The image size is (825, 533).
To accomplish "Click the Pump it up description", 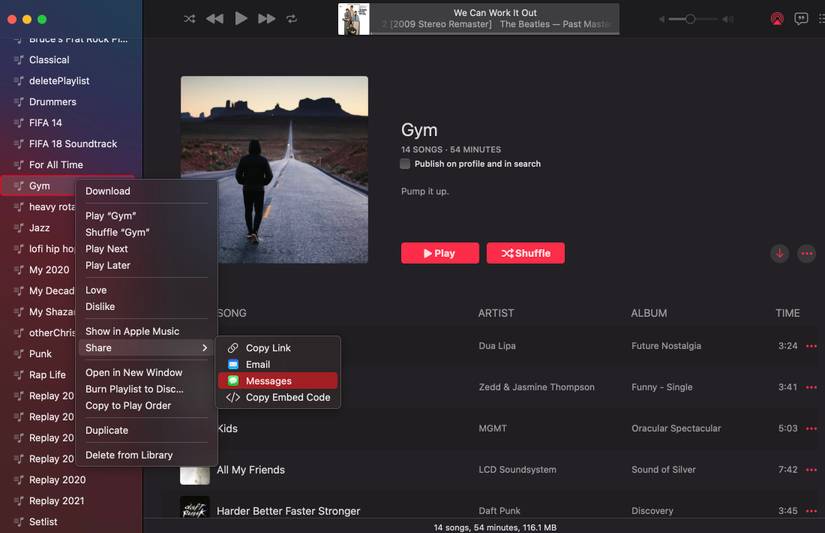I will pyautogui.click(x=425, y=191).
